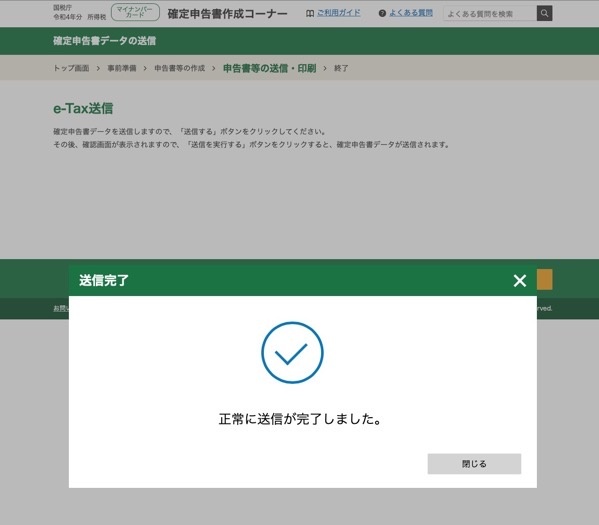The width and height of the screenshot is (599, 525).
Task: Click the 閉じる button in the dialog
Action: [x=474, y=464]
